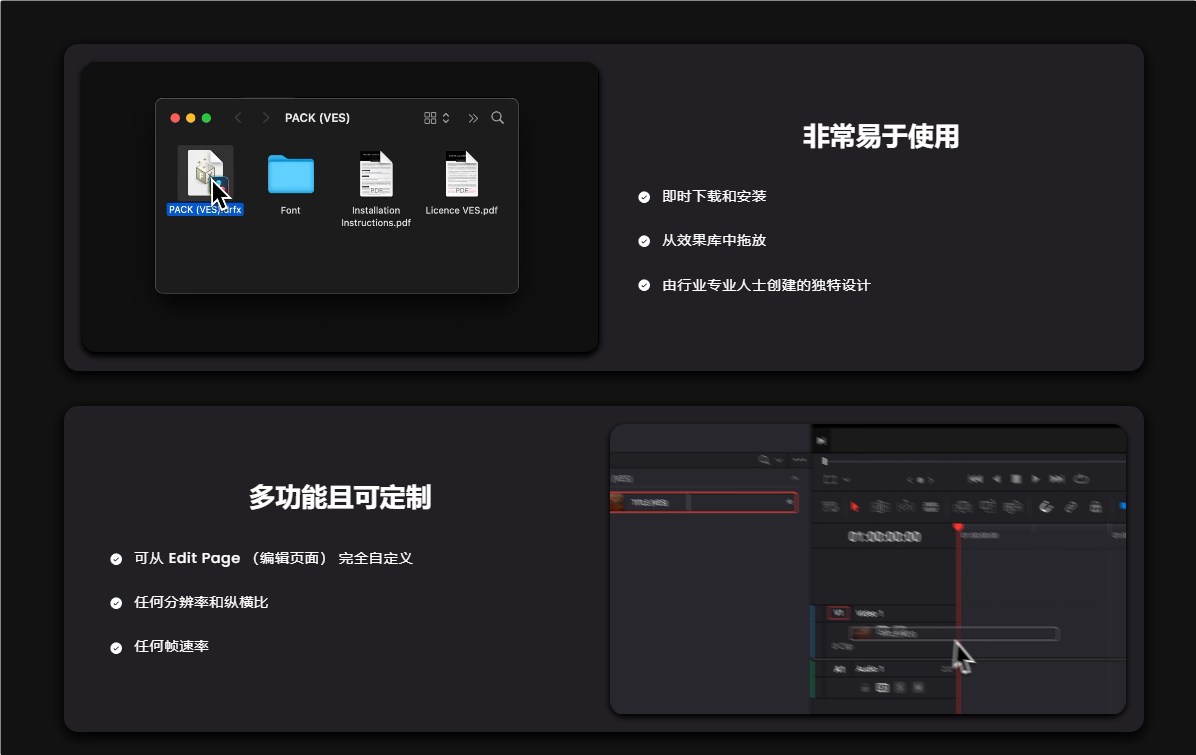The width and height of the screenshot is (1196, 755).
Task: Click the Video 1 track name
Action: coord(870,613)
